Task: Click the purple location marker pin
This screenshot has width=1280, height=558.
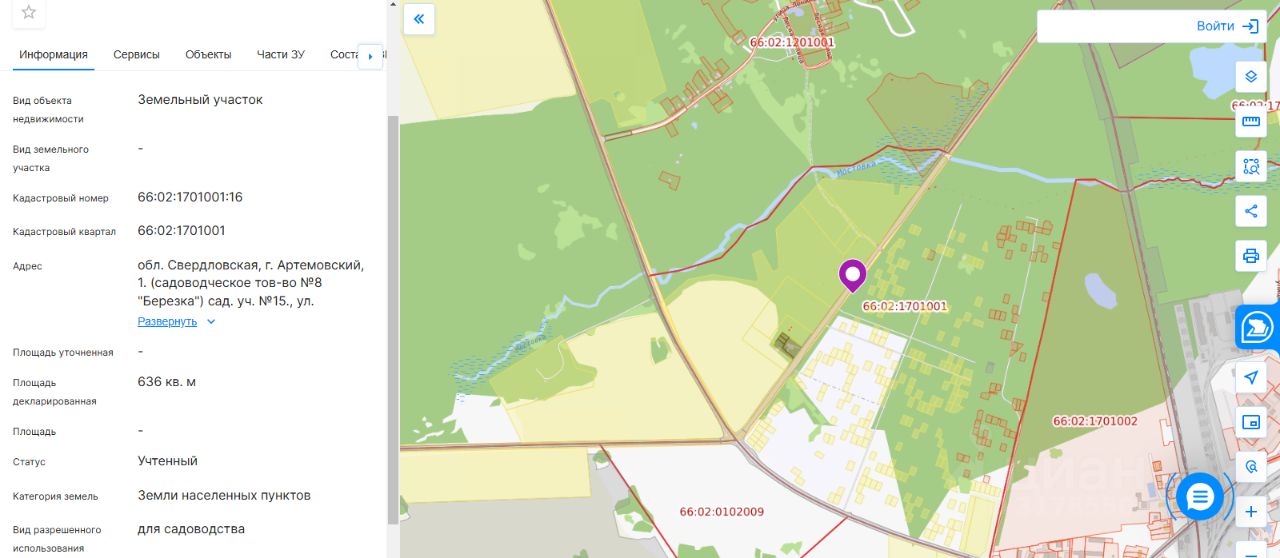Action: point(852,275)
